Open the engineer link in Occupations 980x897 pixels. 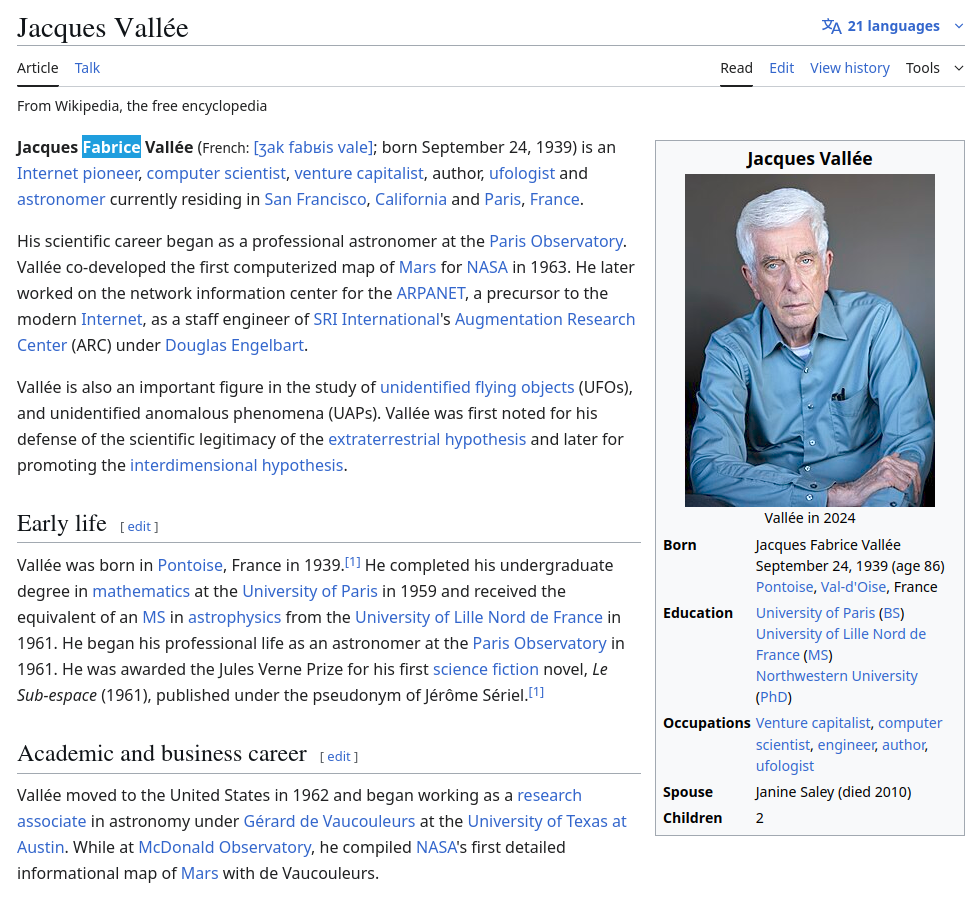pyautogui.click(x=847, y=745)
